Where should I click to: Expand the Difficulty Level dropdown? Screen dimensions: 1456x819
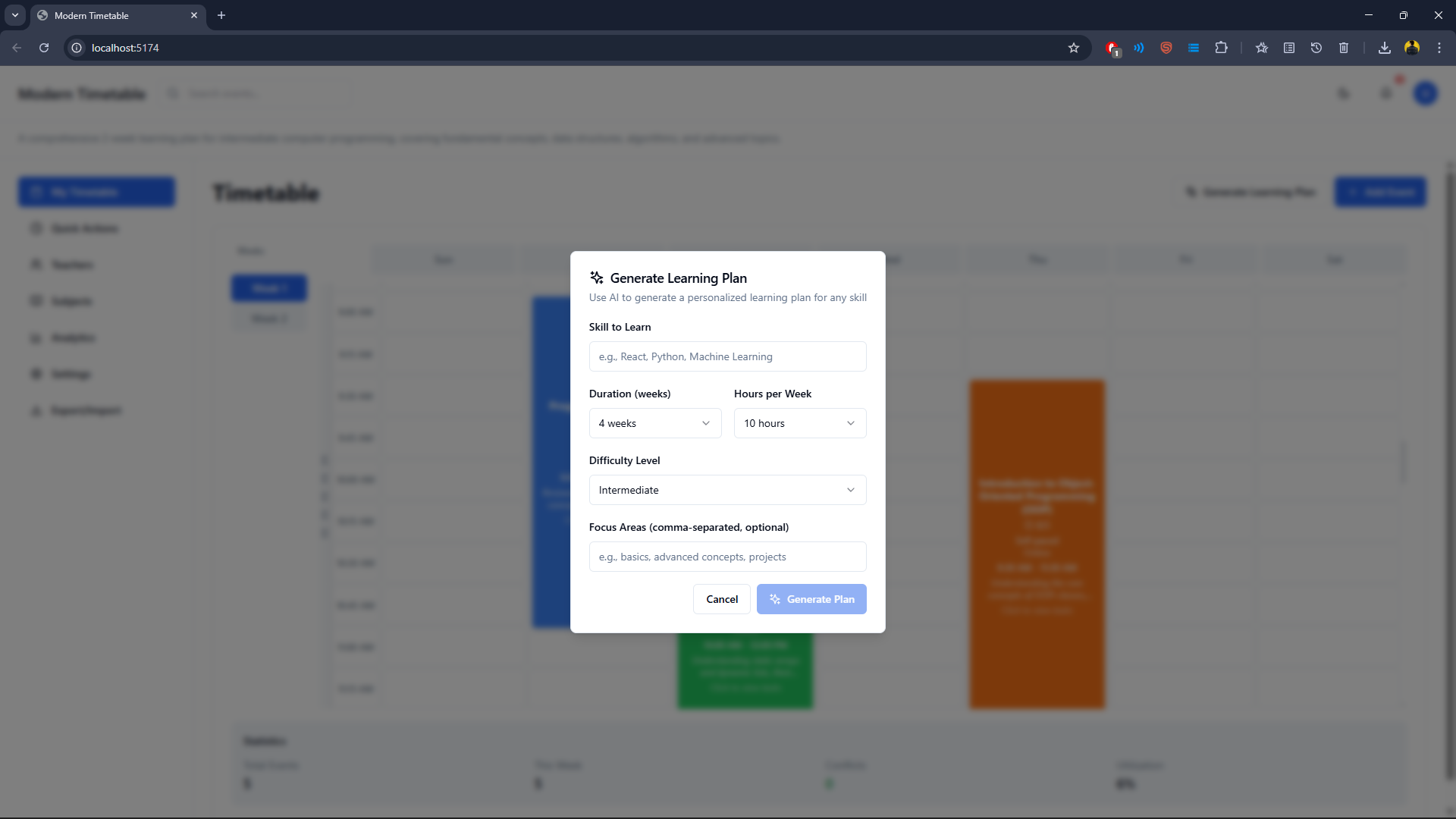click(x=727, y=490)
